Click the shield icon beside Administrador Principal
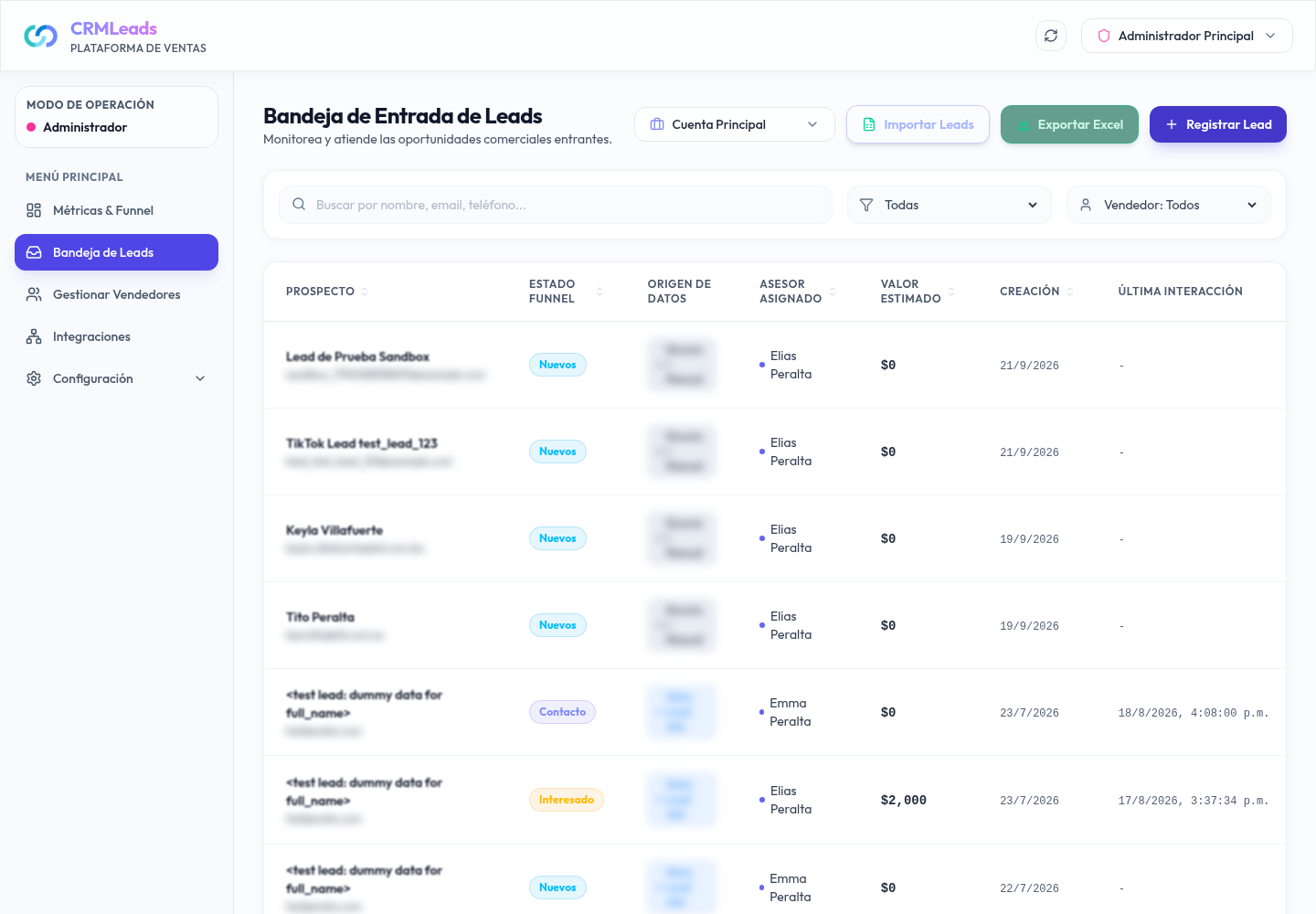Image resolution: width=1316 pixels, height=914 pixels. click(1104, 36)
